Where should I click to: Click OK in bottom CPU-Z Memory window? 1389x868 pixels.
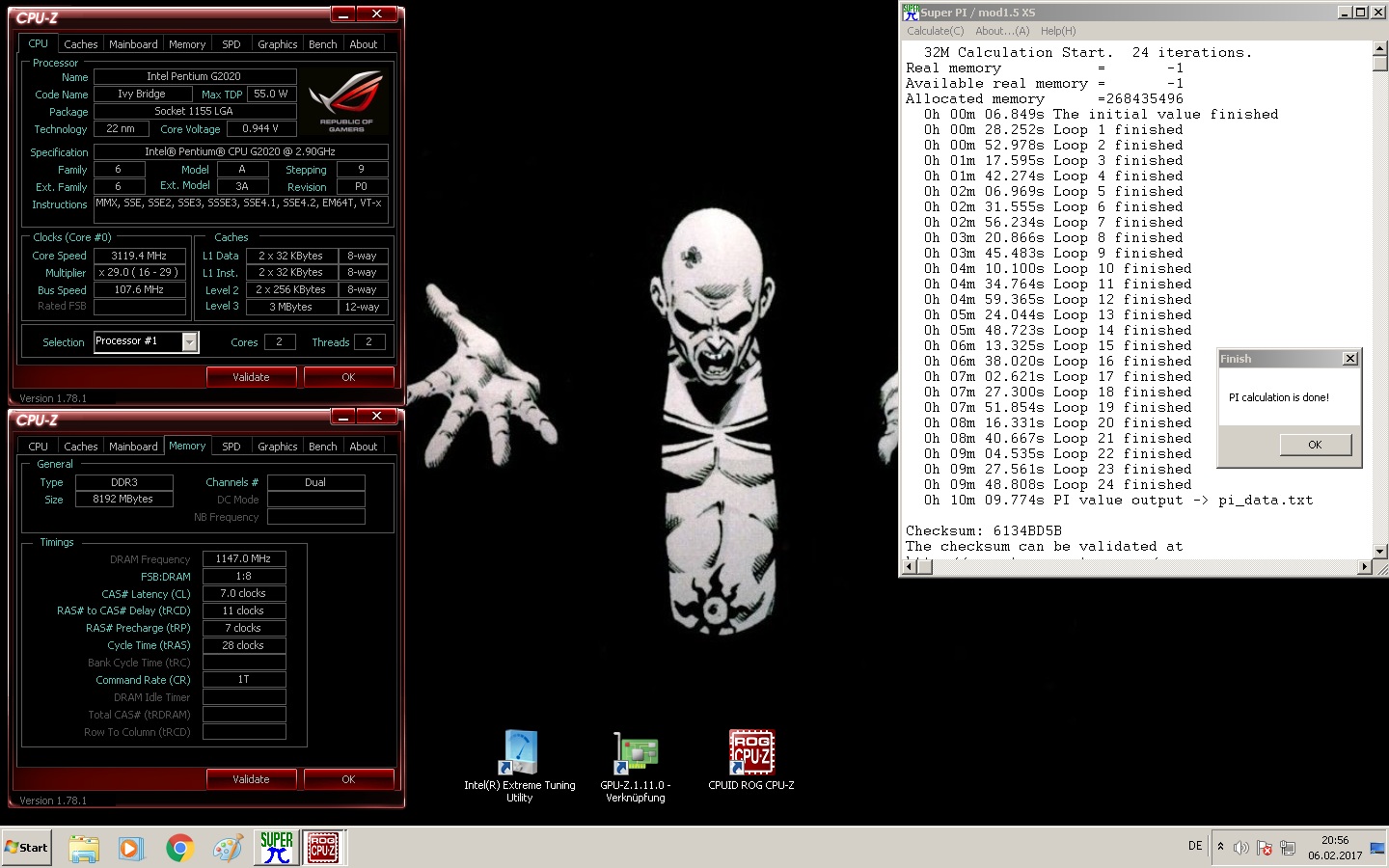pos(348,779)
